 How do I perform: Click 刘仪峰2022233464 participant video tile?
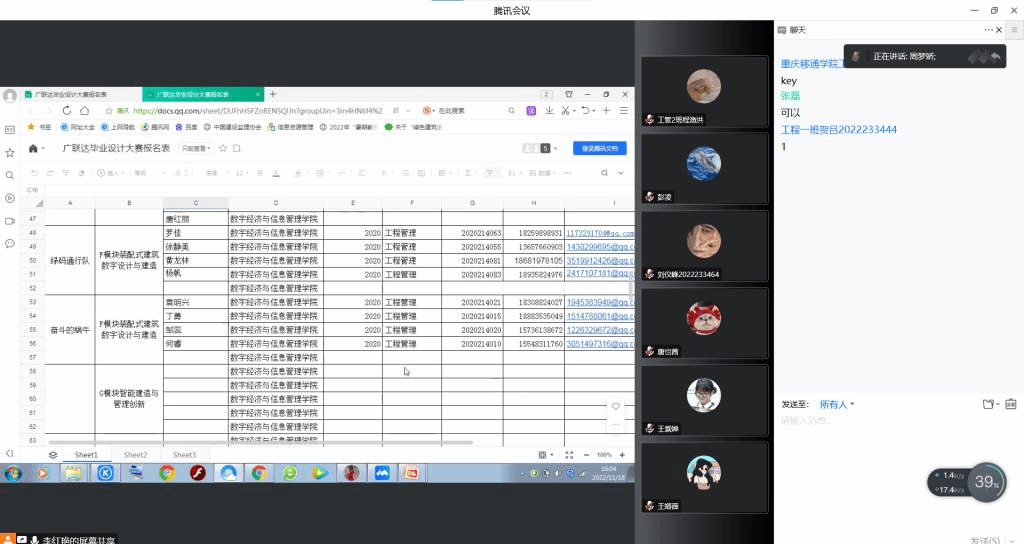(x=704, y=245)
